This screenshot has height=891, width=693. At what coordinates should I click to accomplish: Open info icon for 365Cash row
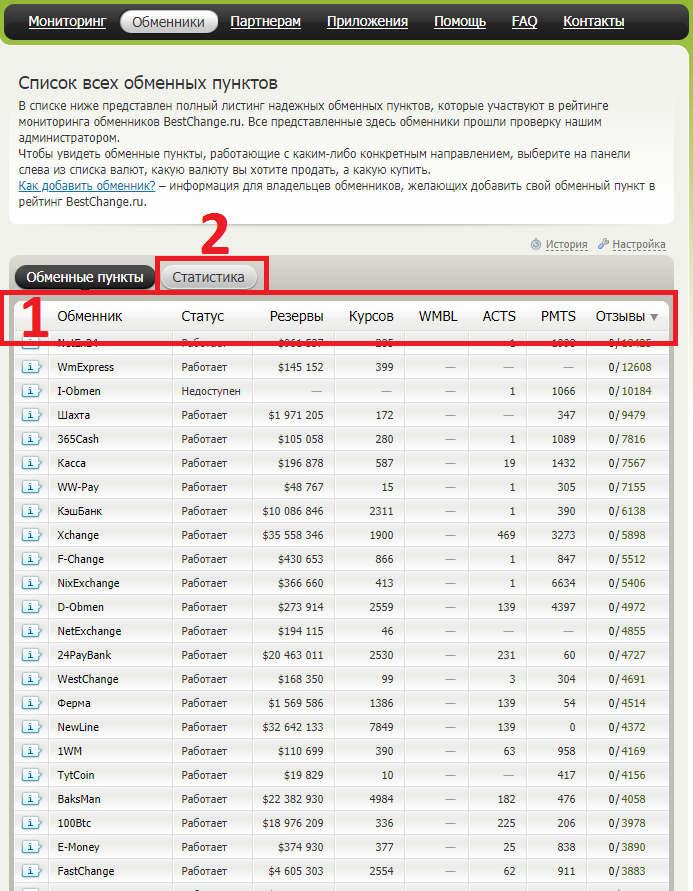(x=31, y=439)
